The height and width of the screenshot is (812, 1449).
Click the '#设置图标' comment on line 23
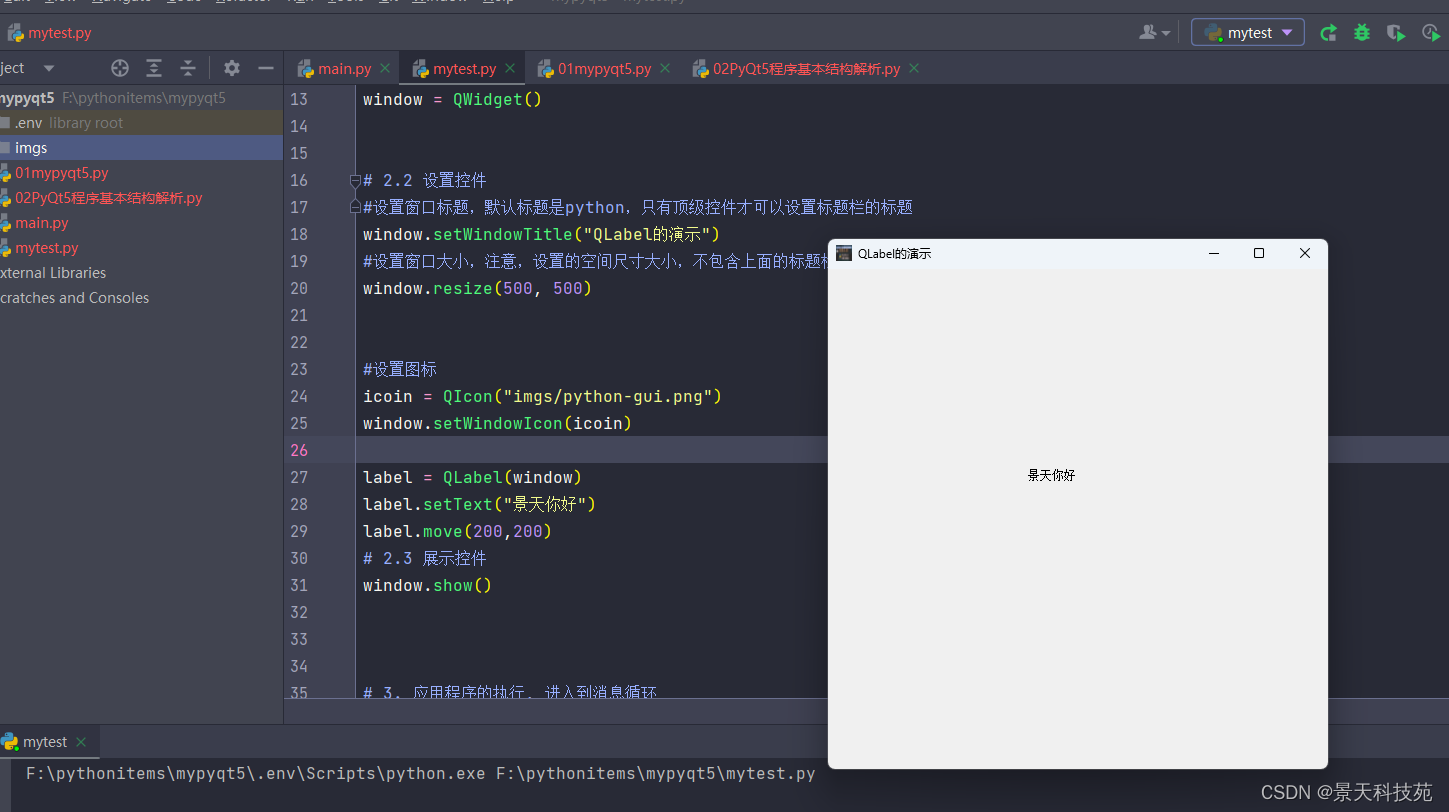coord(400,369)
